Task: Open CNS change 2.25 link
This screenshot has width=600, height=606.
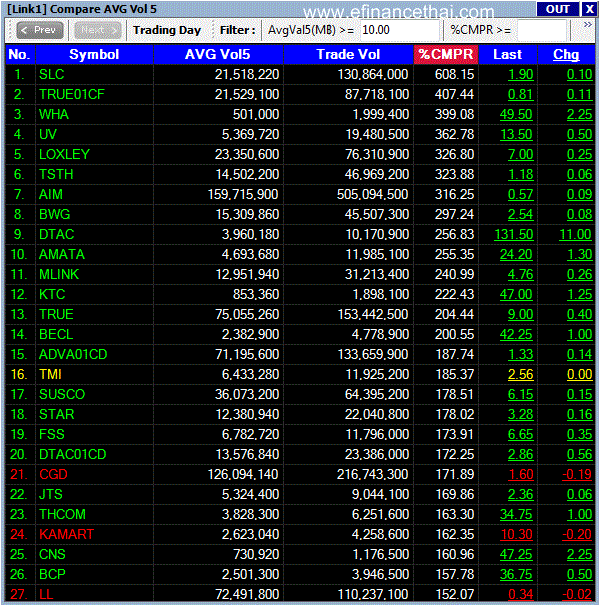Action: (x=580, y=555)
